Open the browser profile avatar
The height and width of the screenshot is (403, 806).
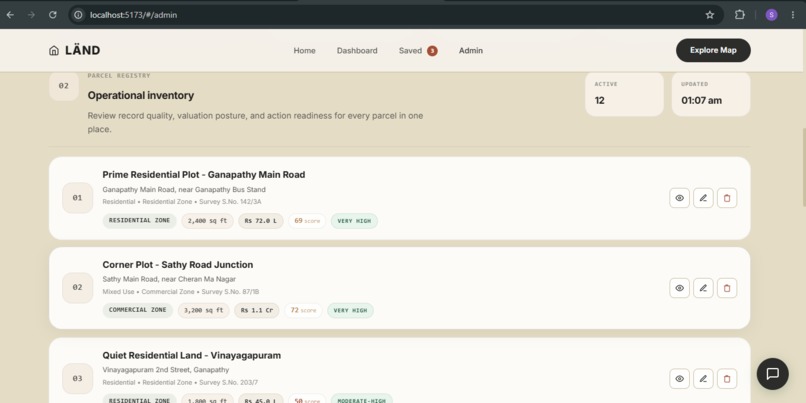coord(771,15)
